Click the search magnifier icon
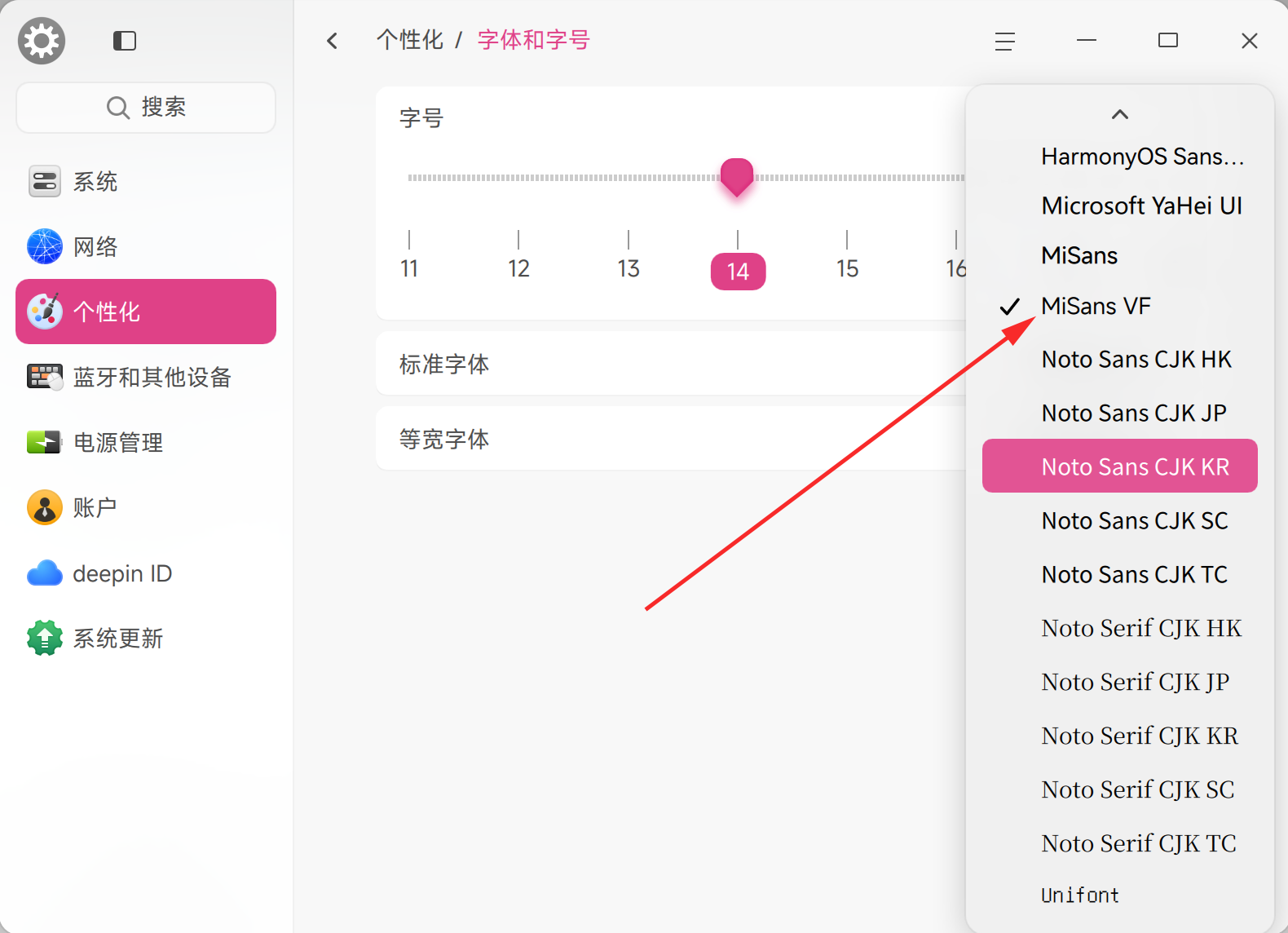Image resolution: width=1288 pixels, height=933 pixels. click(x=118, y=108)
